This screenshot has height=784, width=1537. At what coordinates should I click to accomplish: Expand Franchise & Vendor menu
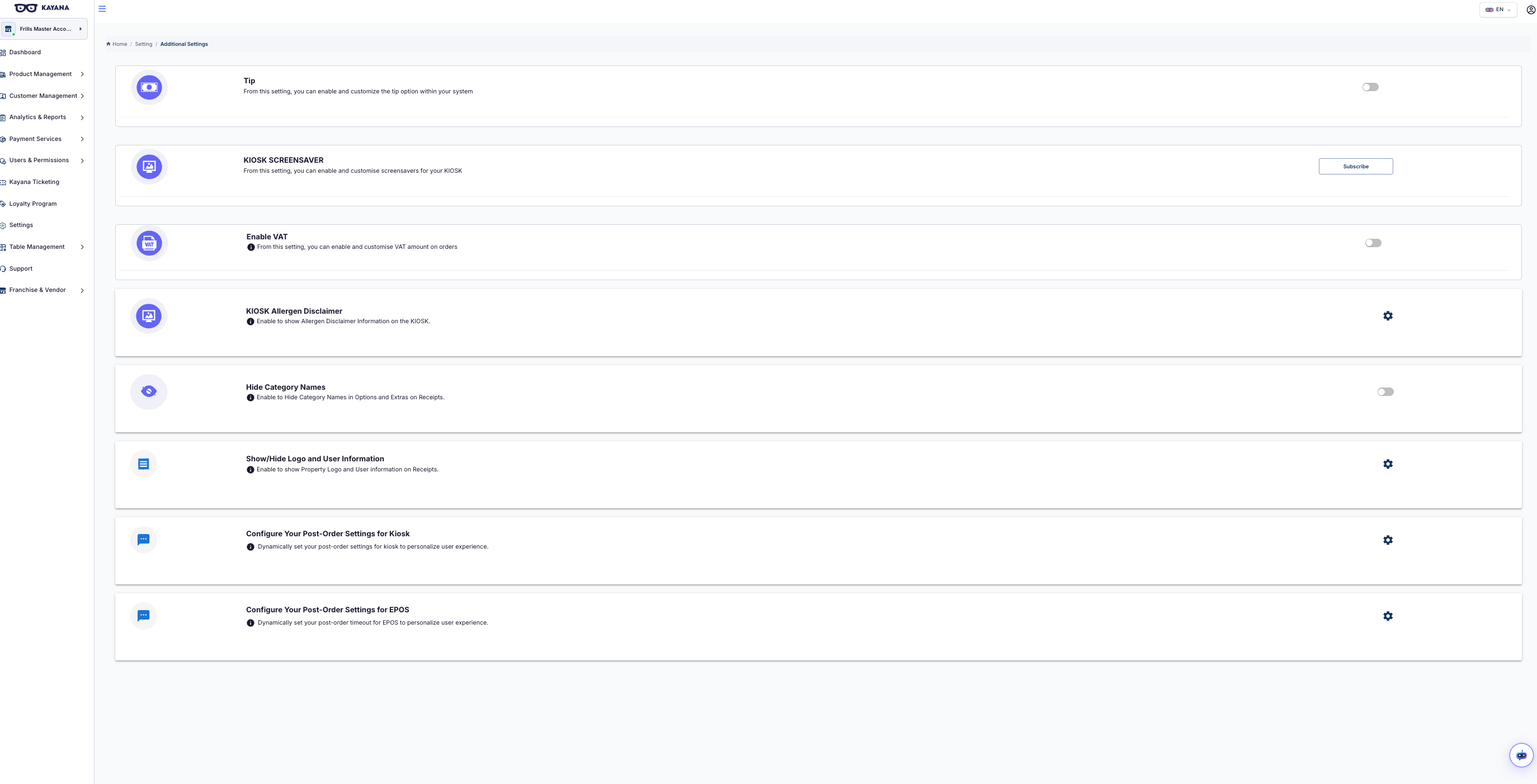[43, 290]
